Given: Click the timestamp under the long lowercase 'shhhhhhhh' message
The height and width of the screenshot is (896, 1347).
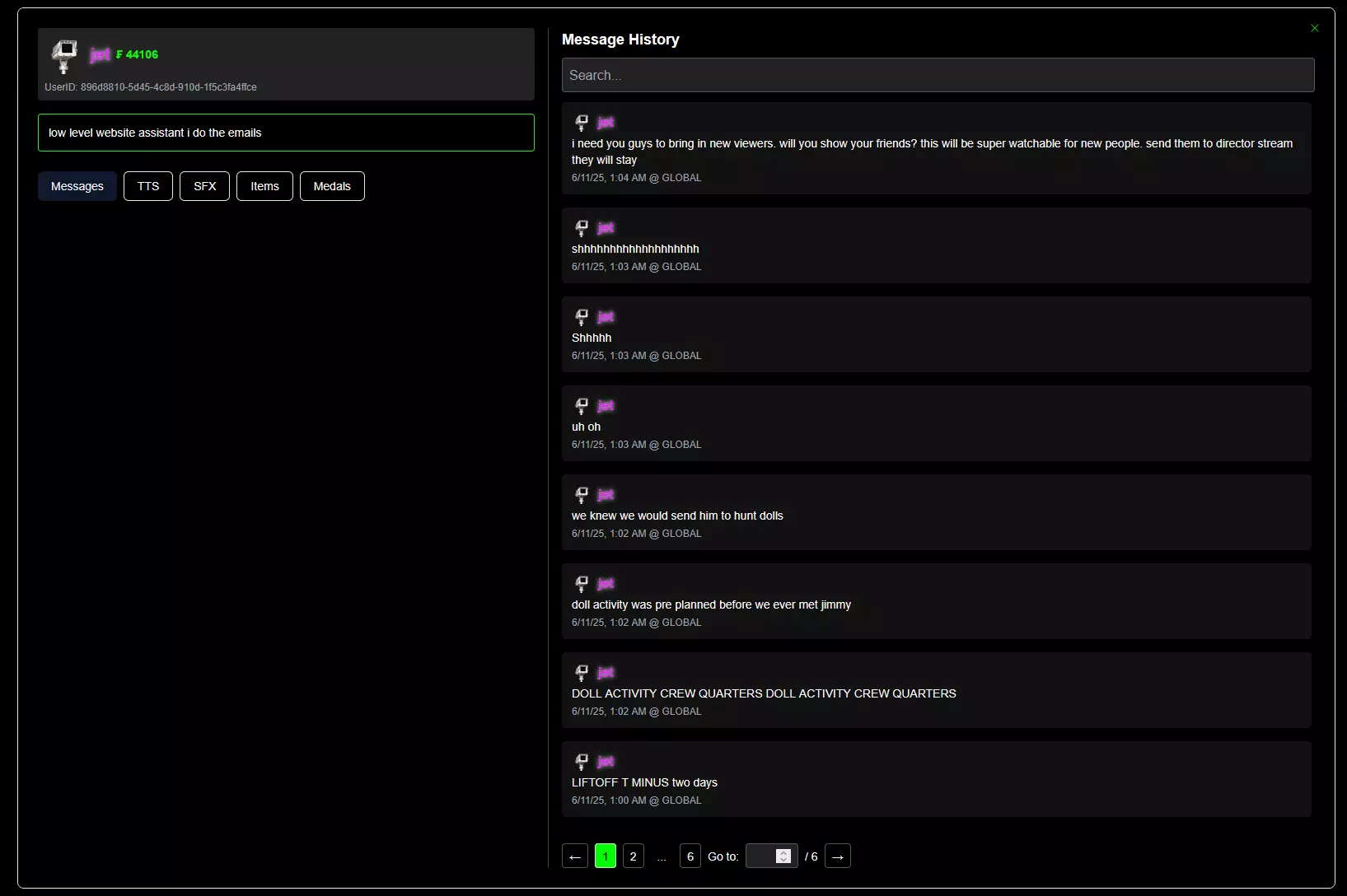Looking at the screenshot, I should pyautogui.click(x=637, y=267).
